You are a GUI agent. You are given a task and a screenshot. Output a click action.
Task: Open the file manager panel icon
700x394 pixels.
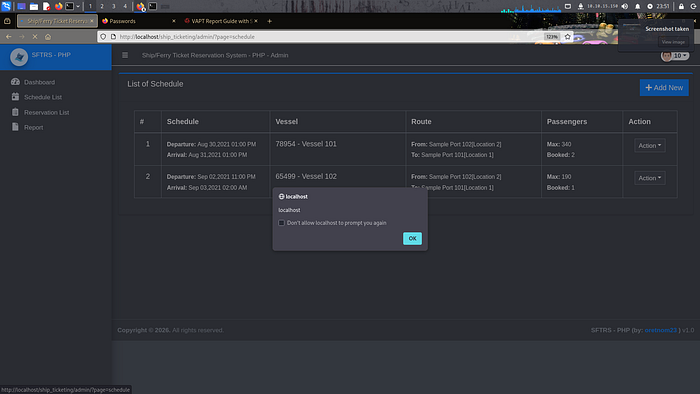[x=33, y=6]
